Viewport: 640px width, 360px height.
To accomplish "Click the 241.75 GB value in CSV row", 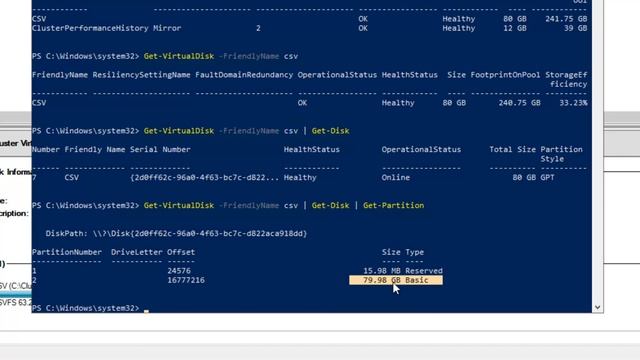I will tap(566, 19).
